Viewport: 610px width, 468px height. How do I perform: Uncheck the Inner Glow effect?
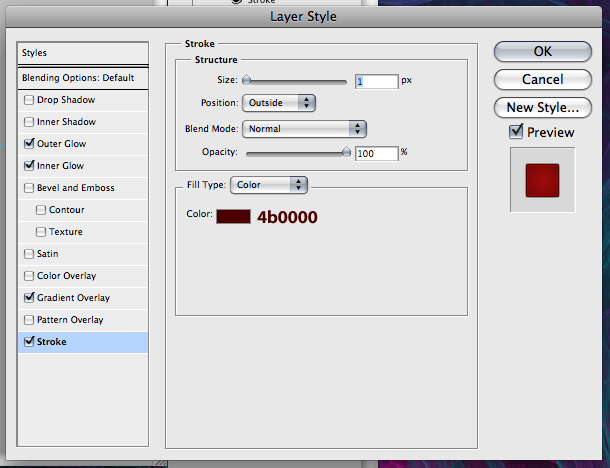(29, 166)
